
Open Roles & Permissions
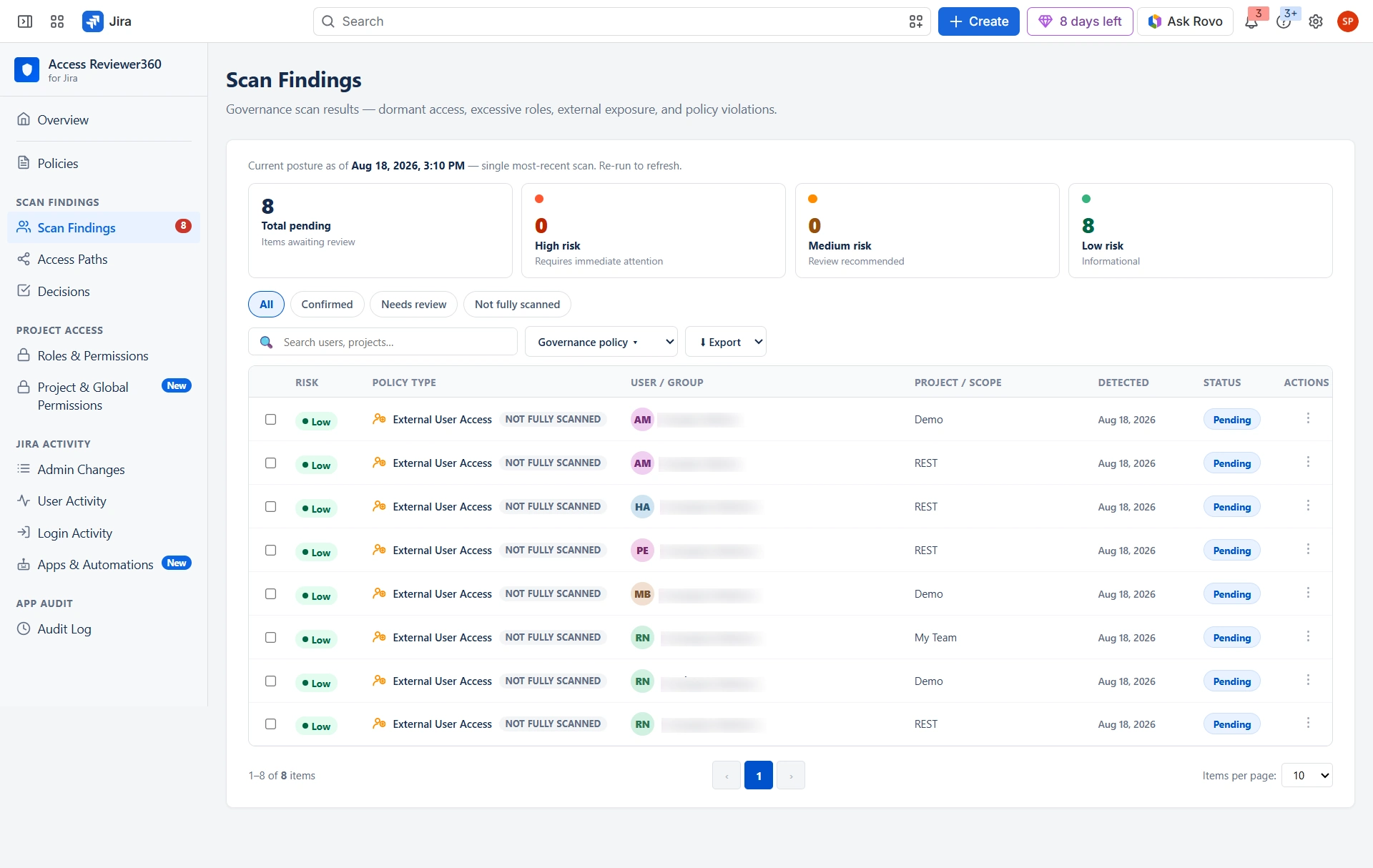(x=104, y=356)
